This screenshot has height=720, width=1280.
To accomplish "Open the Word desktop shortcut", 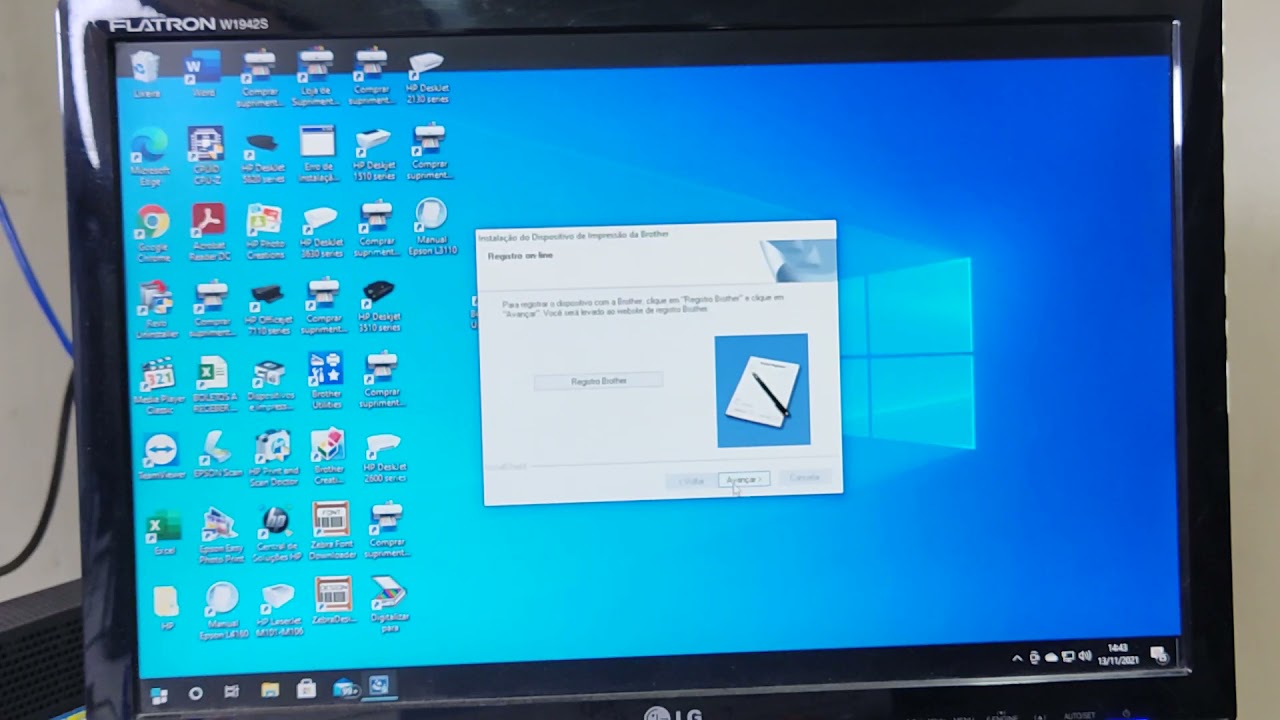I will pyautogui.click(x=203, y=74).
